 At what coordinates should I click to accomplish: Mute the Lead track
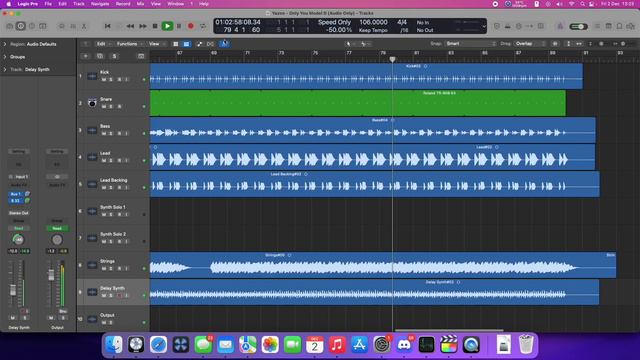click(x=104, y=160)
